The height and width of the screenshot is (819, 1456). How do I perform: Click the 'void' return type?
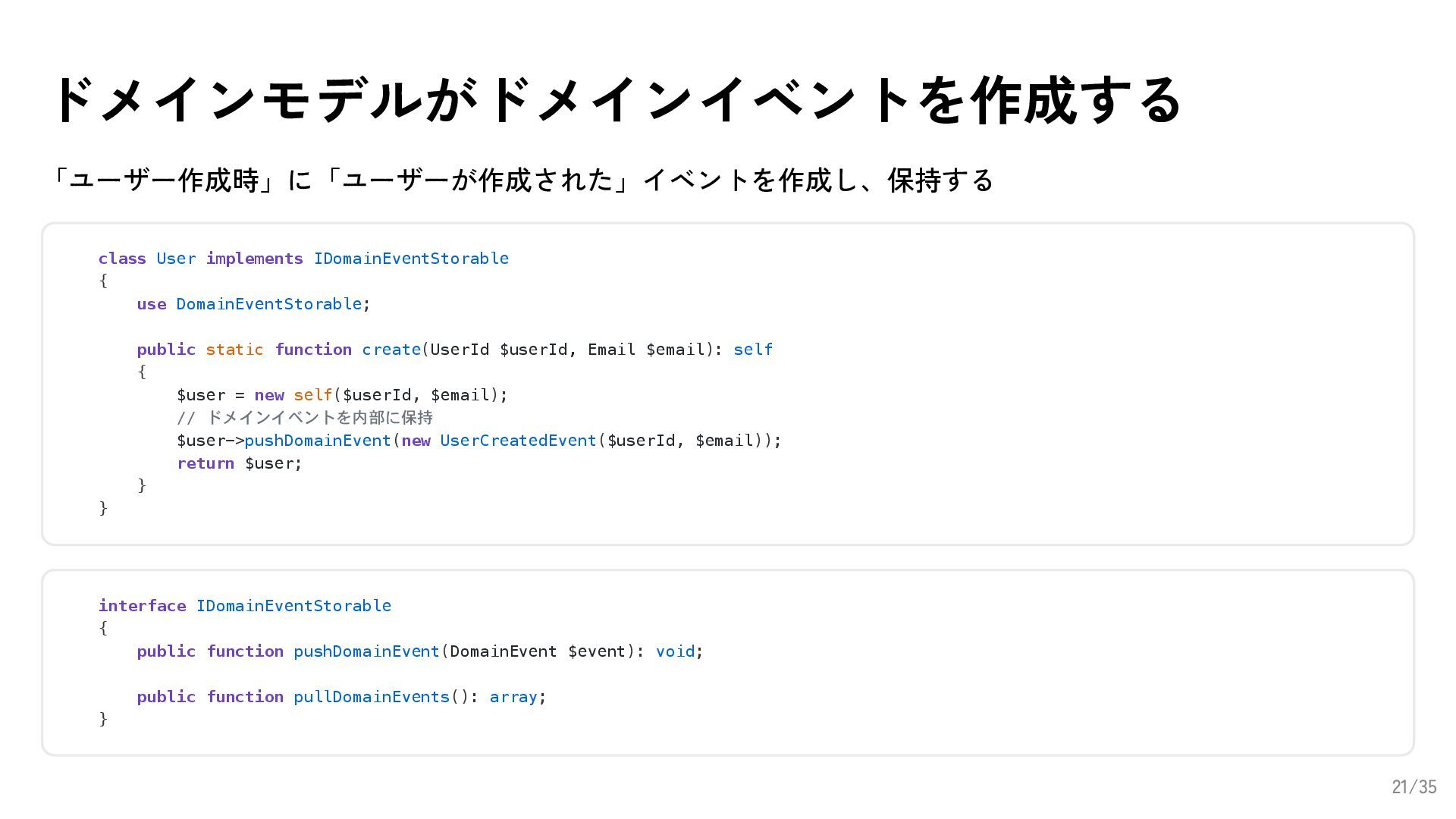675,651
